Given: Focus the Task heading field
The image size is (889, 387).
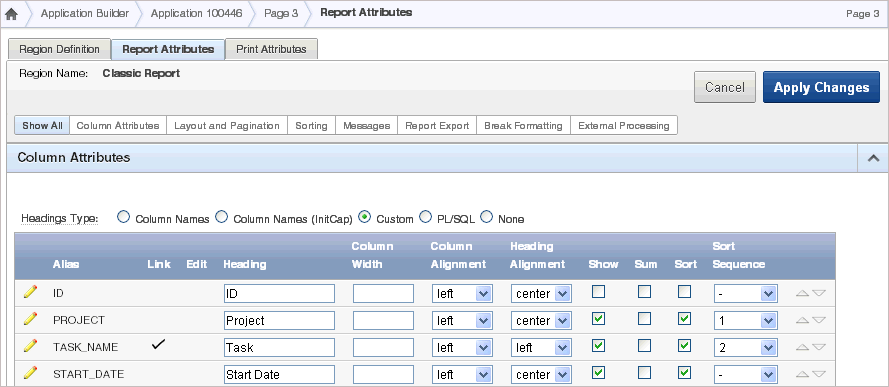Looking at the screenshot, I should (279, 347).
